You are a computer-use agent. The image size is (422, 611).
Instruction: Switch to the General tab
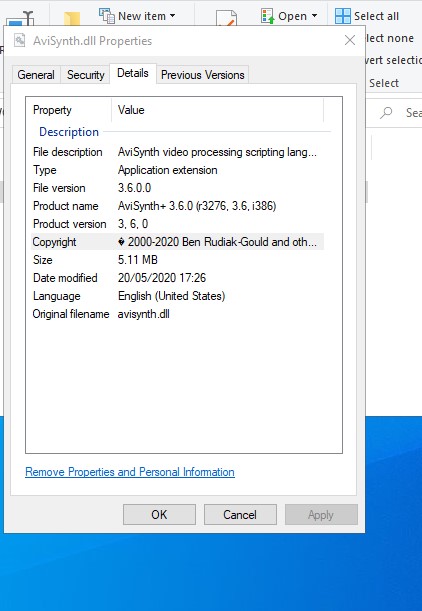[x=36, y=74]
